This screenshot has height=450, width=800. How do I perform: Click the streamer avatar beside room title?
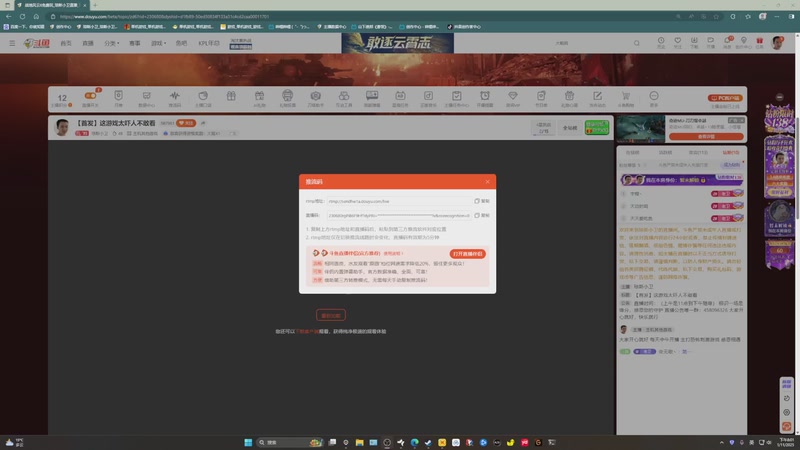tap(62, 127)
